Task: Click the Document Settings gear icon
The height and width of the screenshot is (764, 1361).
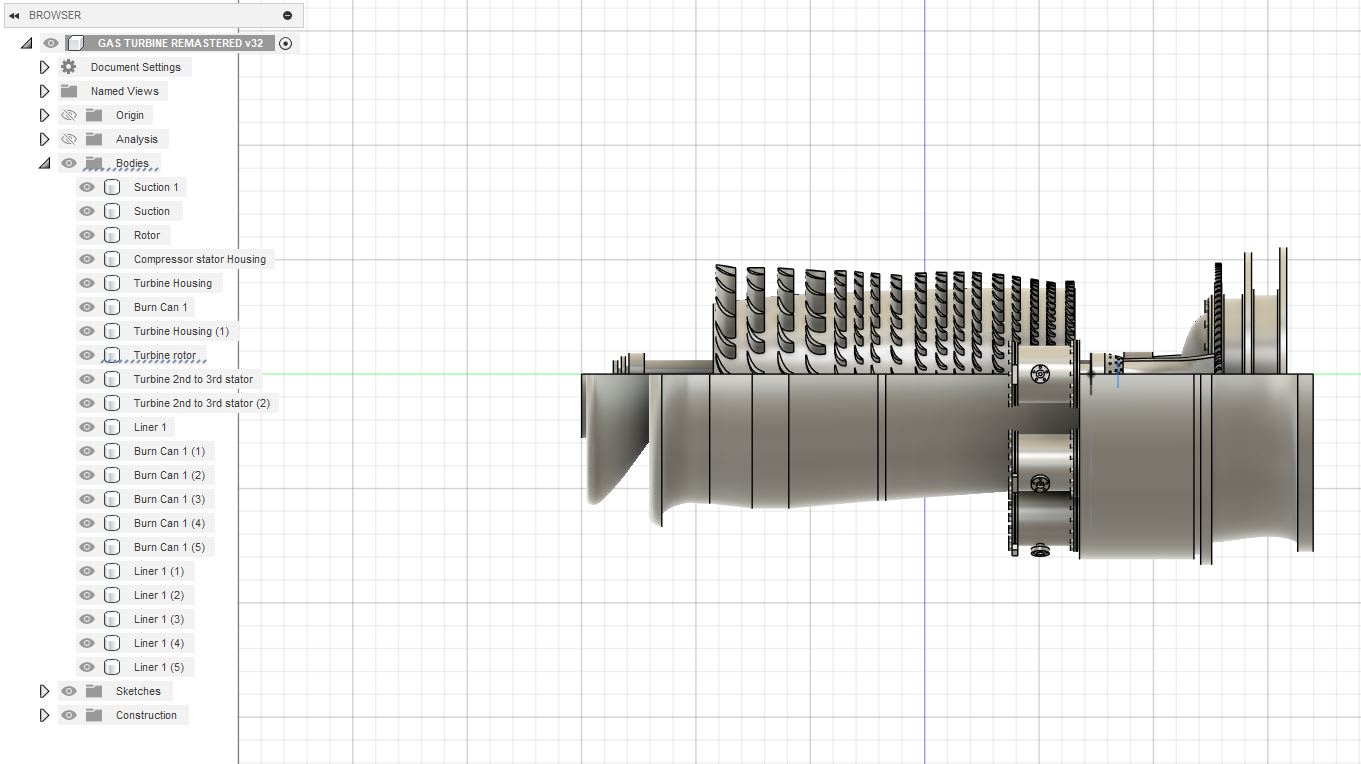Action: [66, 66]
